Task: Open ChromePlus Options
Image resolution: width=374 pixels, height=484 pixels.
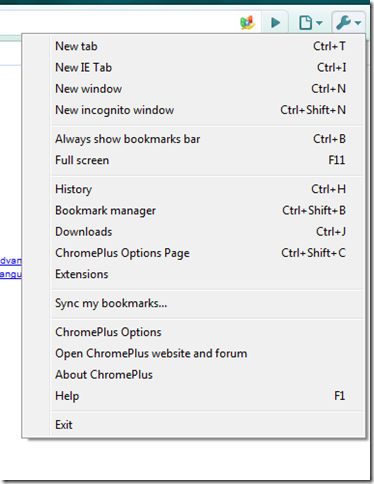Action: click(207, 332)
